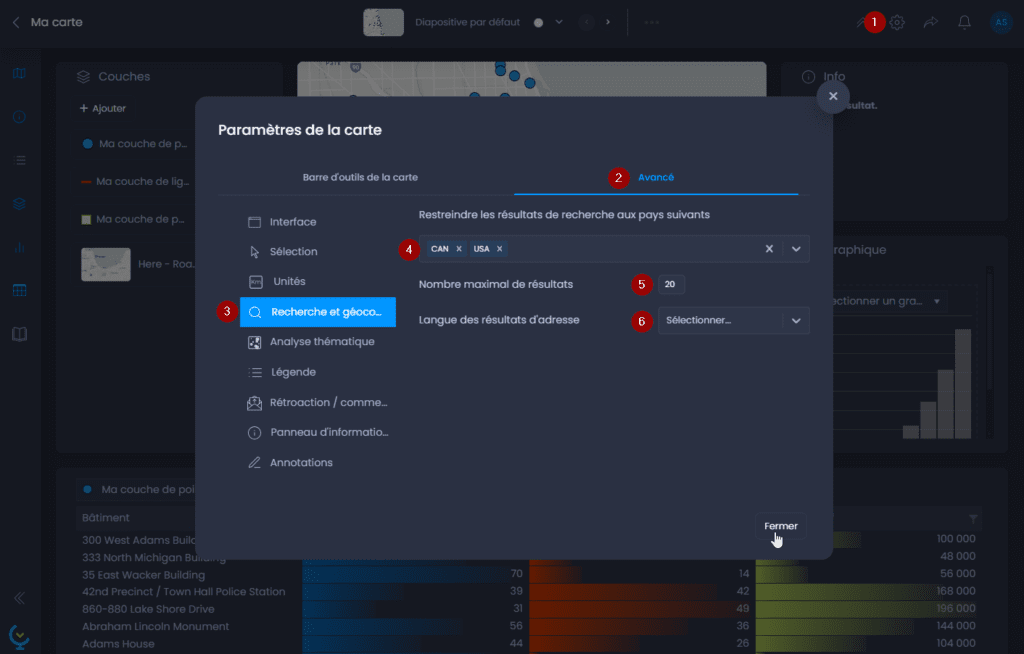Image resolution: width=1024 pixels, height=654 pixels.
Task: Select the 35 East Wacker Building row
Action: tap(144, 575)
